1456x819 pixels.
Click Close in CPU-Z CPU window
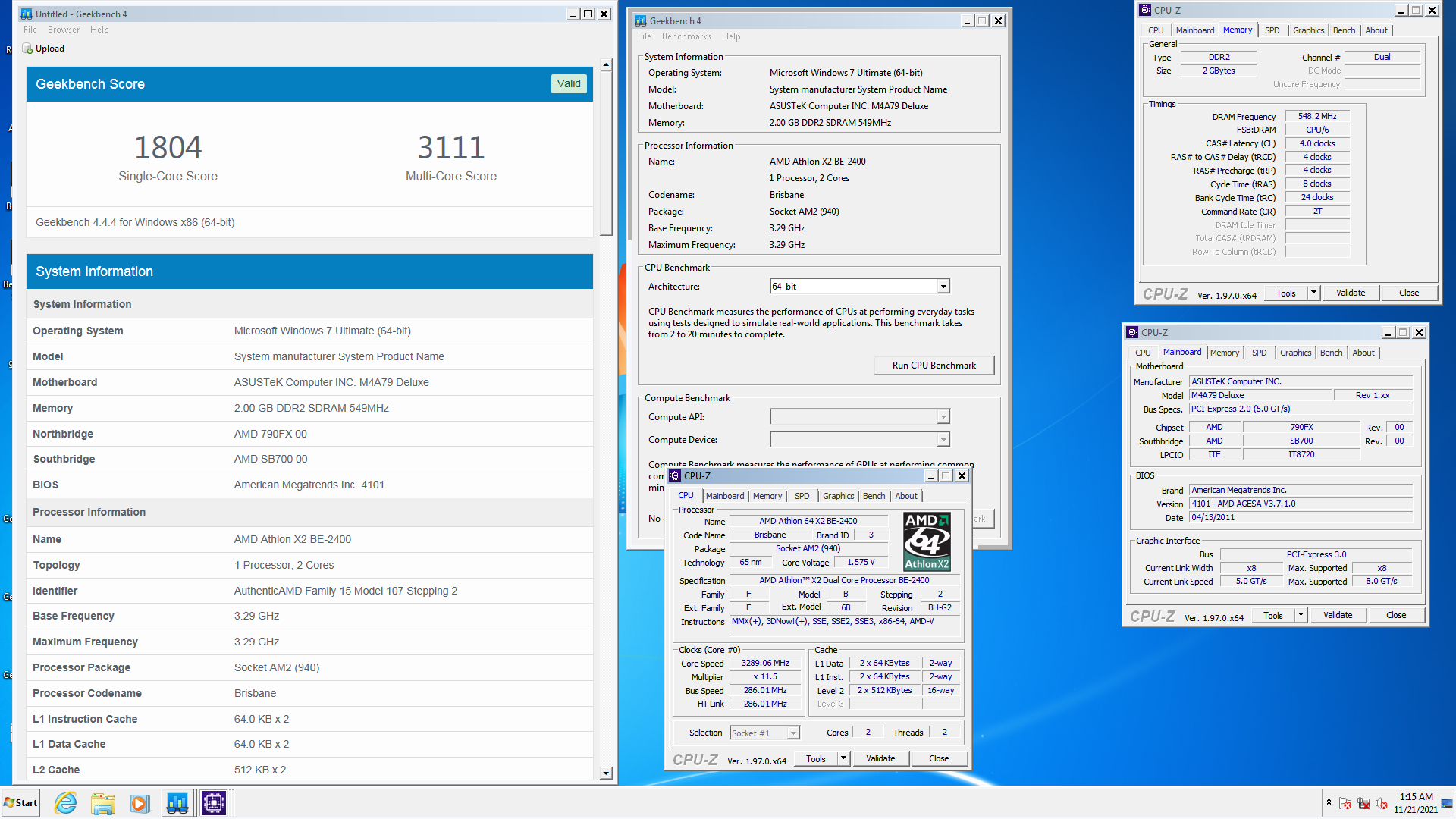click(939, 758)
